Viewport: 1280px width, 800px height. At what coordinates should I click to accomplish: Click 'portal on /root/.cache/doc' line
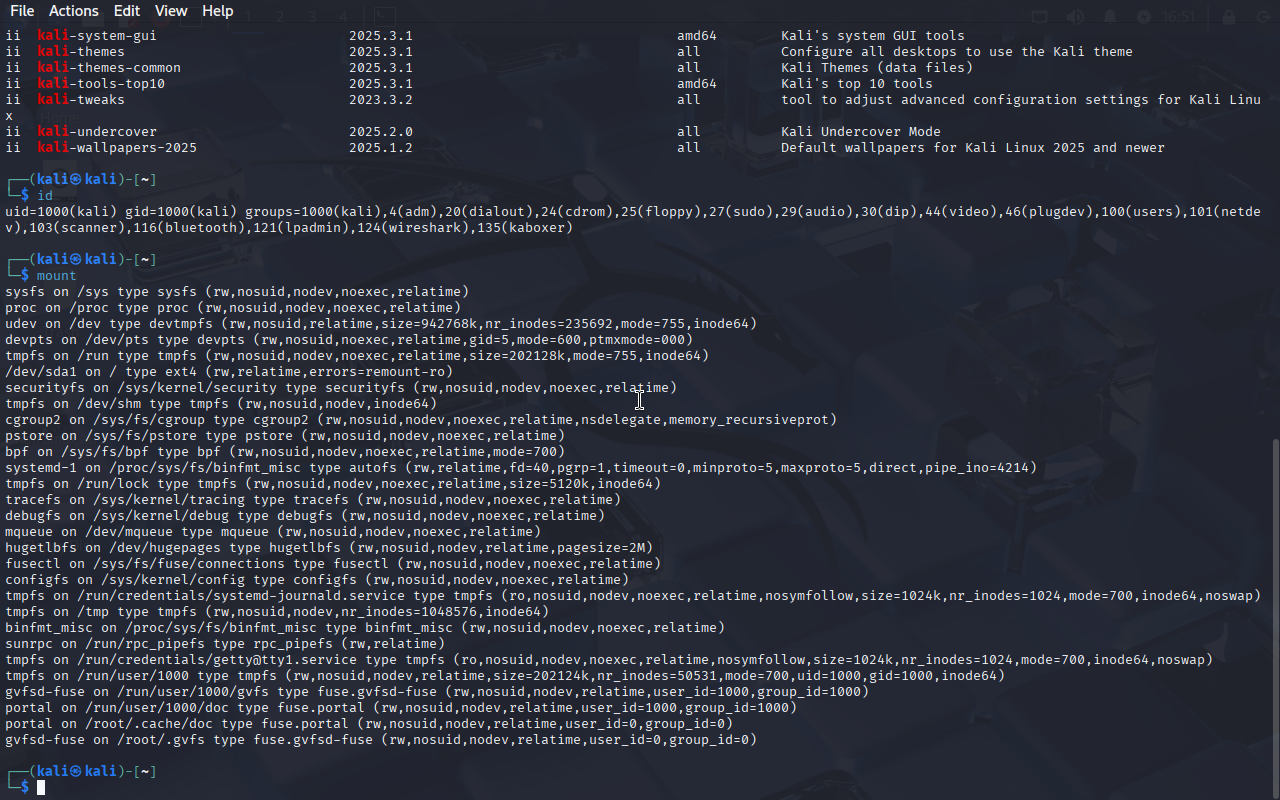tap(369, 723)
